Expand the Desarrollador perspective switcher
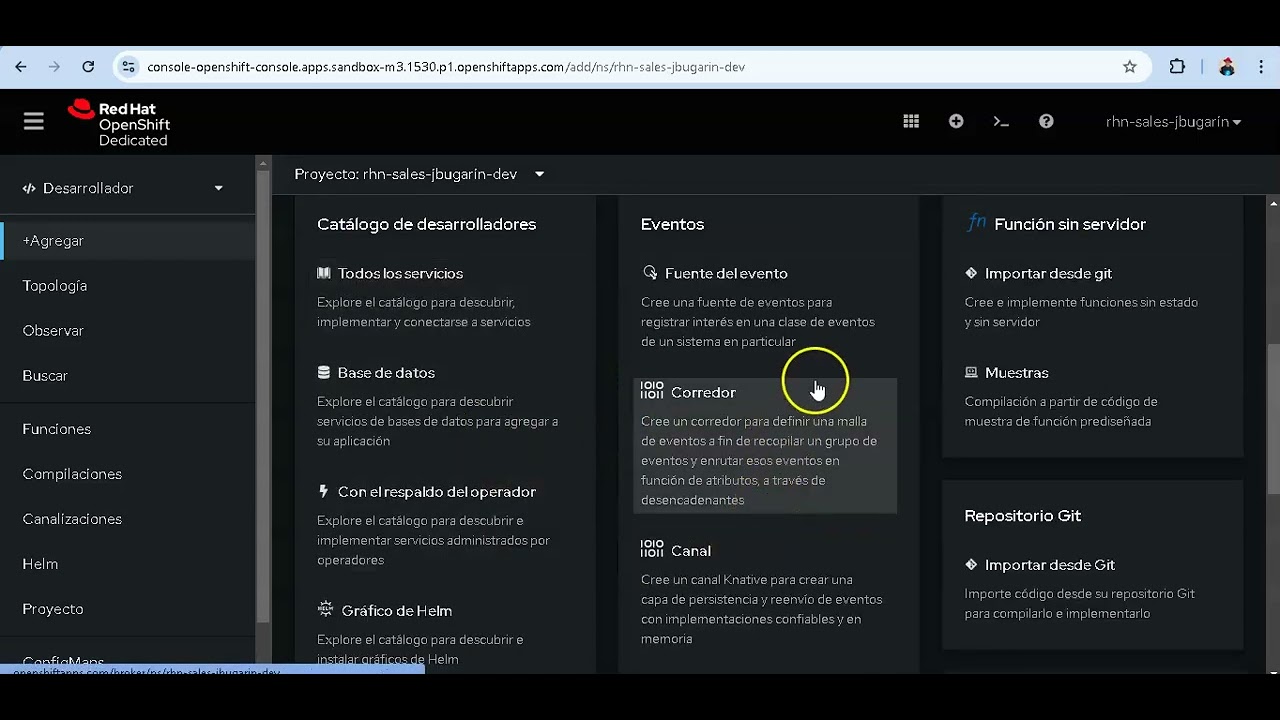This screenshot has height=720, width=1280. click(123, 188)
